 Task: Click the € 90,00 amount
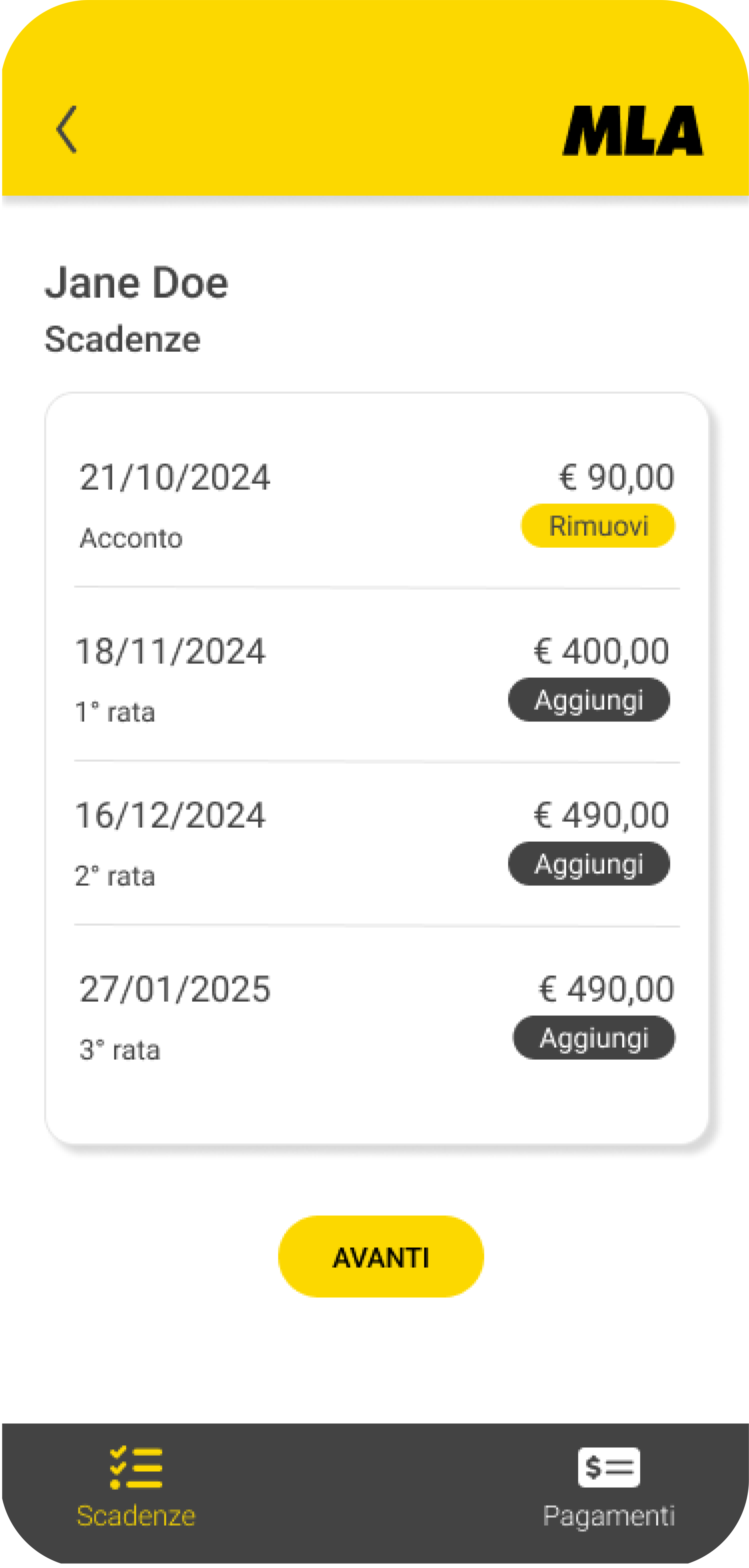(x=616, y=477)
